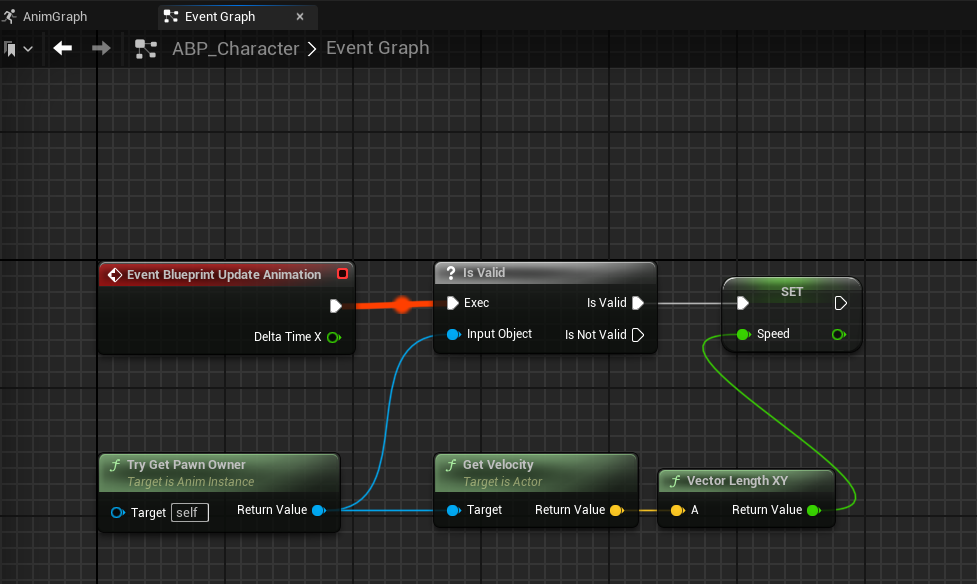
Task: Click the red delegate pin on event node
Action: (342, 274)
